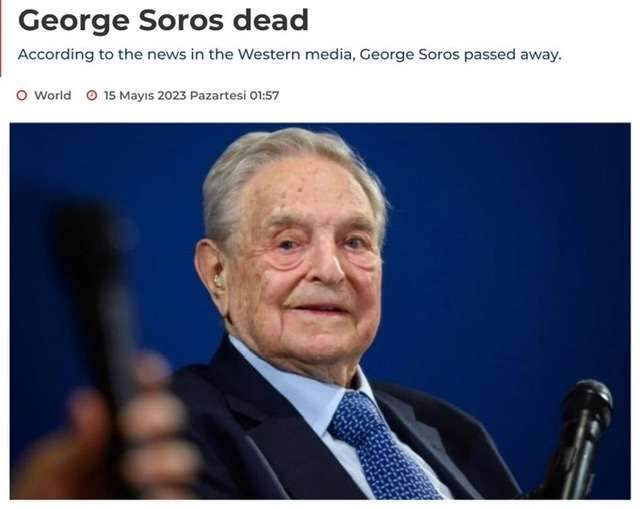Click the circle icon beside World
Screen dimensions: 640x509
(x=22, y=96)
